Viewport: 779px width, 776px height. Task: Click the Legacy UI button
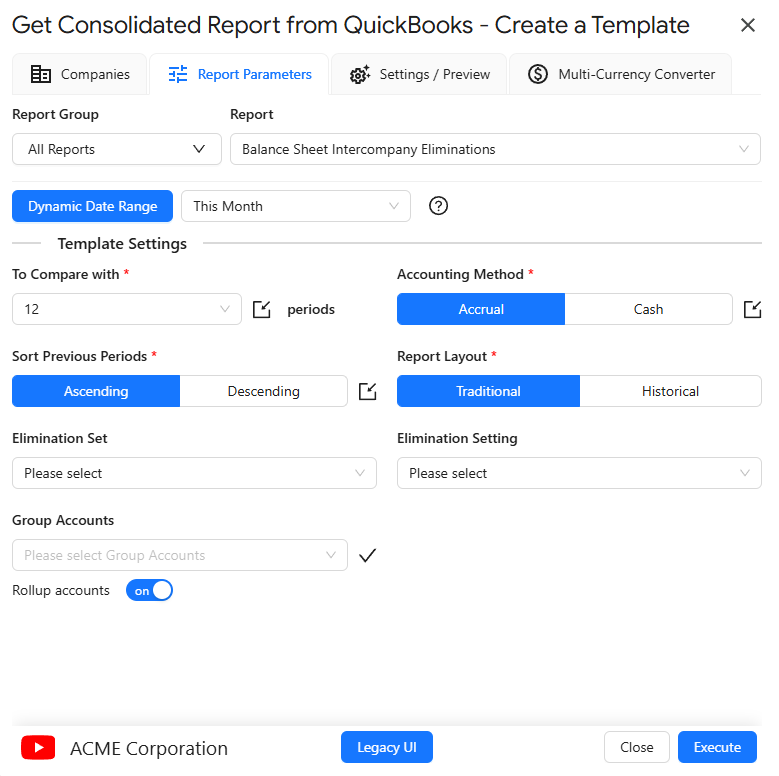point(387,747)
